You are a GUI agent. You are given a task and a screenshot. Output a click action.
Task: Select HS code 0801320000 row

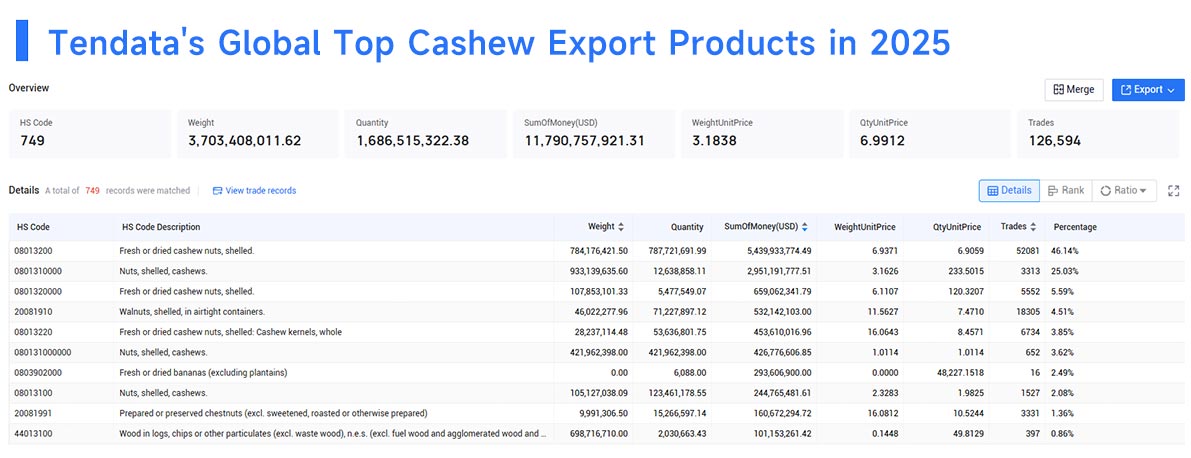pyautogui.click(x=596, y=292)
